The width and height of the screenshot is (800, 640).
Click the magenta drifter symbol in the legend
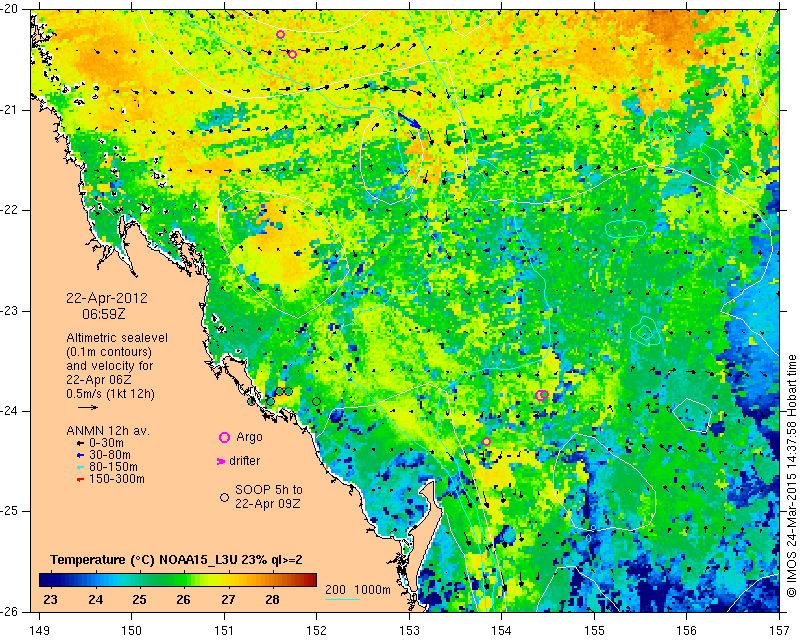coord(221,461)
